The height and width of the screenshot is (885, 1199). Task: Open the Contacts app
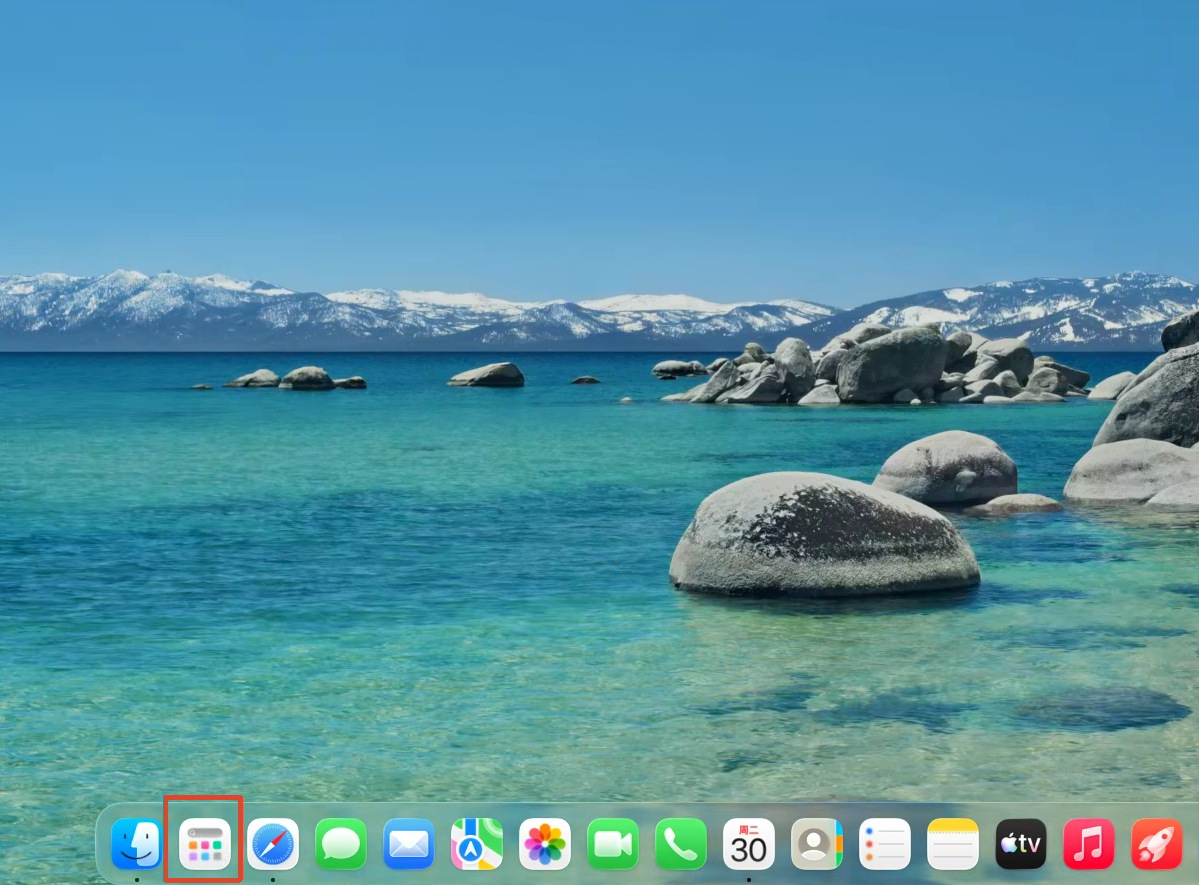(817, 844)
